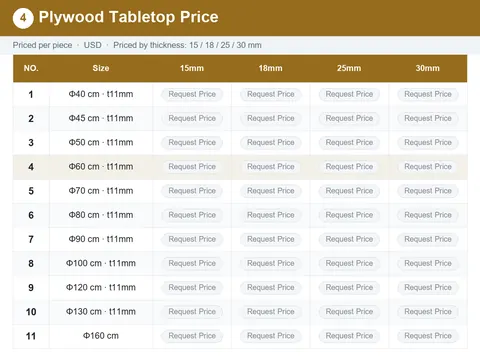This screenshot has height=361, width=480.
Task: Request price for Φ80 cm in 30mm
Action: click(428, 215)
